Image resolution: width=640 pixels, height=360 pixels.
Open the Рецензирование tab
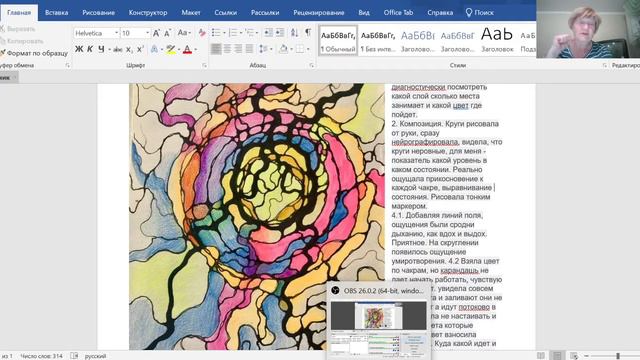point(318,13)
